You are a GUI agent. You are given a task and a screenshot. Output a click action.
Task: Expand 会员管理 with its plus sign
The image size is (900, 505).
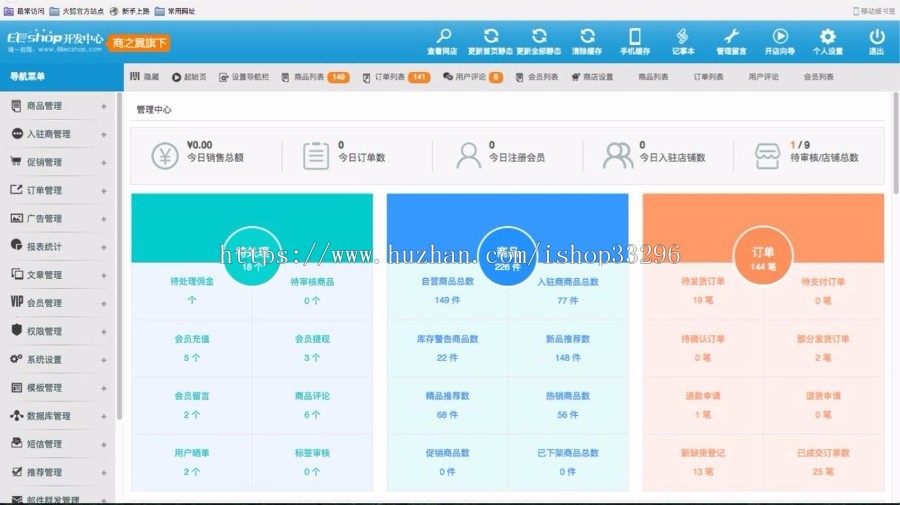(104, 303)
